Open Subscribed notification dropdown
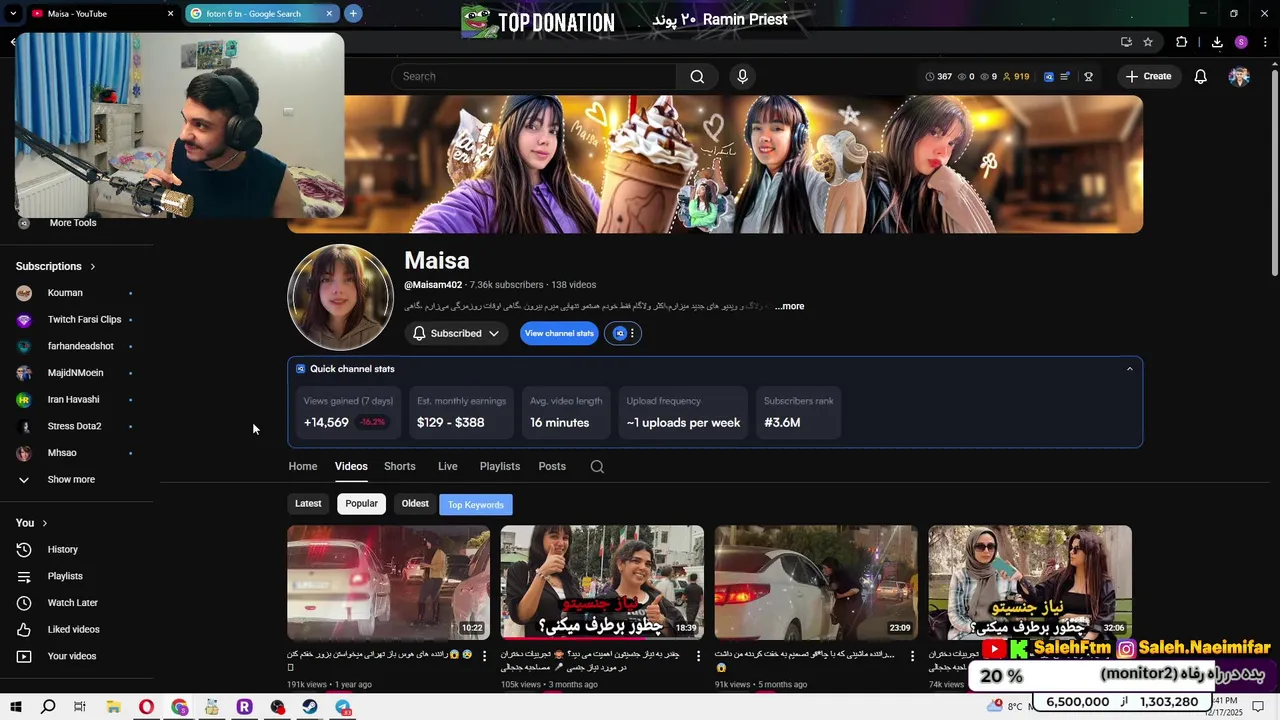 [455, 333]
